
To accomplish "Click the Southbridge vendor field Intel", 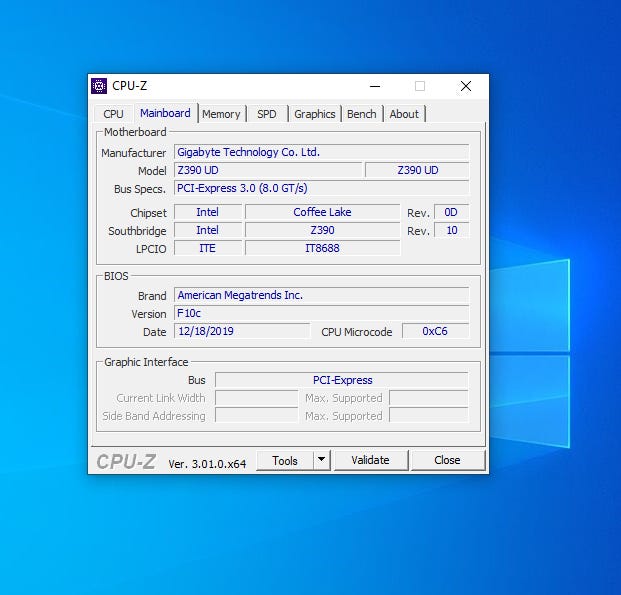I will [x=208, y=230].
